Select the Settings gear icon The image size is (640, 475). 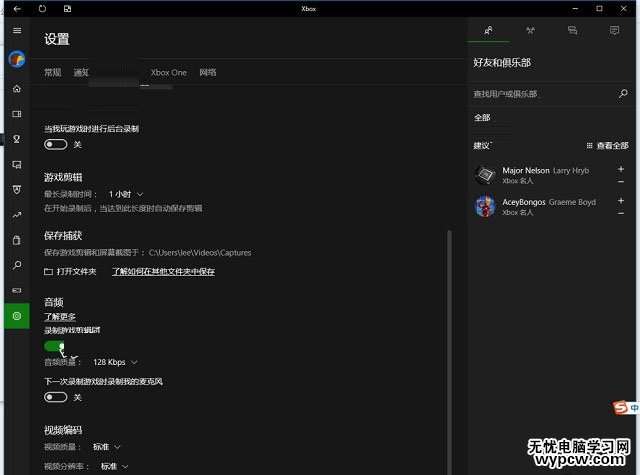point(17,316)
